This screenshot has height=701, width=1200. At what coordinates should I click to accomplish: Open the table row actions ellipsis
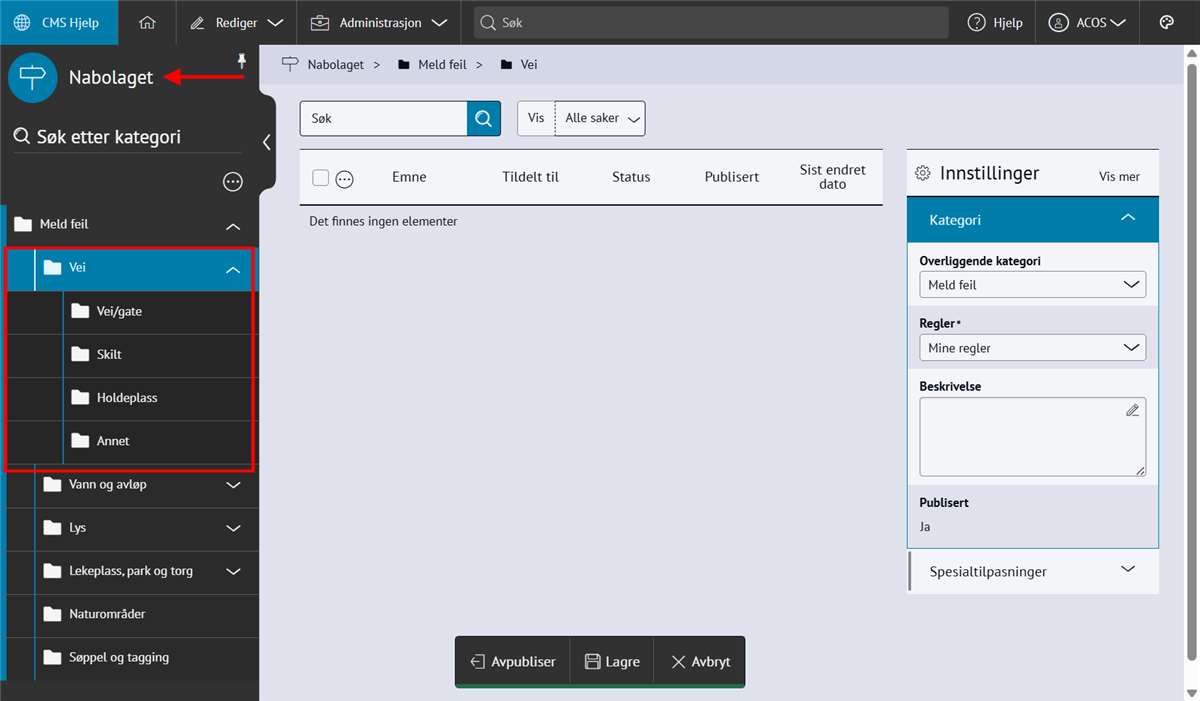(x=345, y=179)
